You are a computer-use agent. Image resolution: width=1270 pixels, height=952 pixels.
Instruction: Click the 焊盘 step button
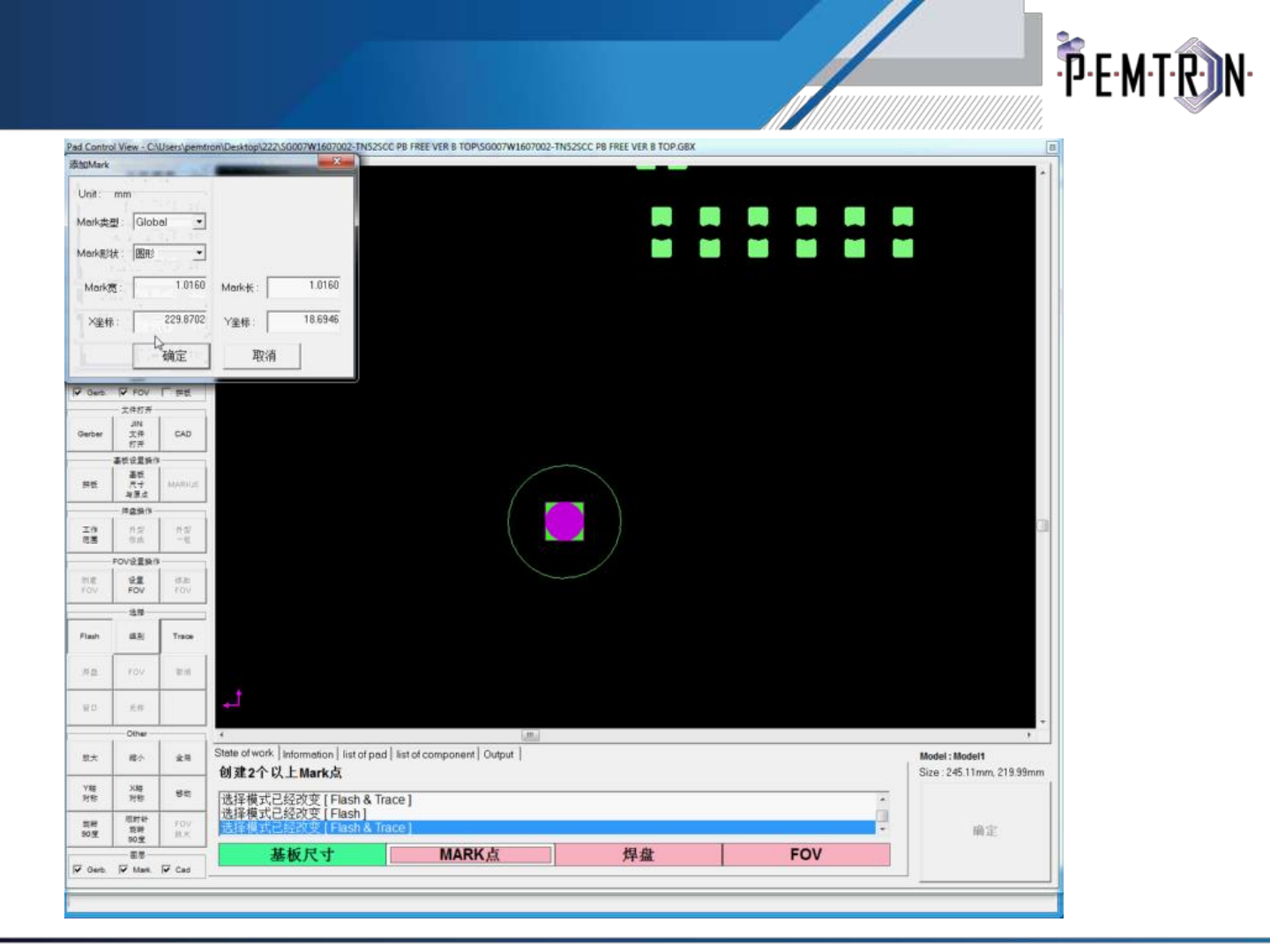[638, 854]
